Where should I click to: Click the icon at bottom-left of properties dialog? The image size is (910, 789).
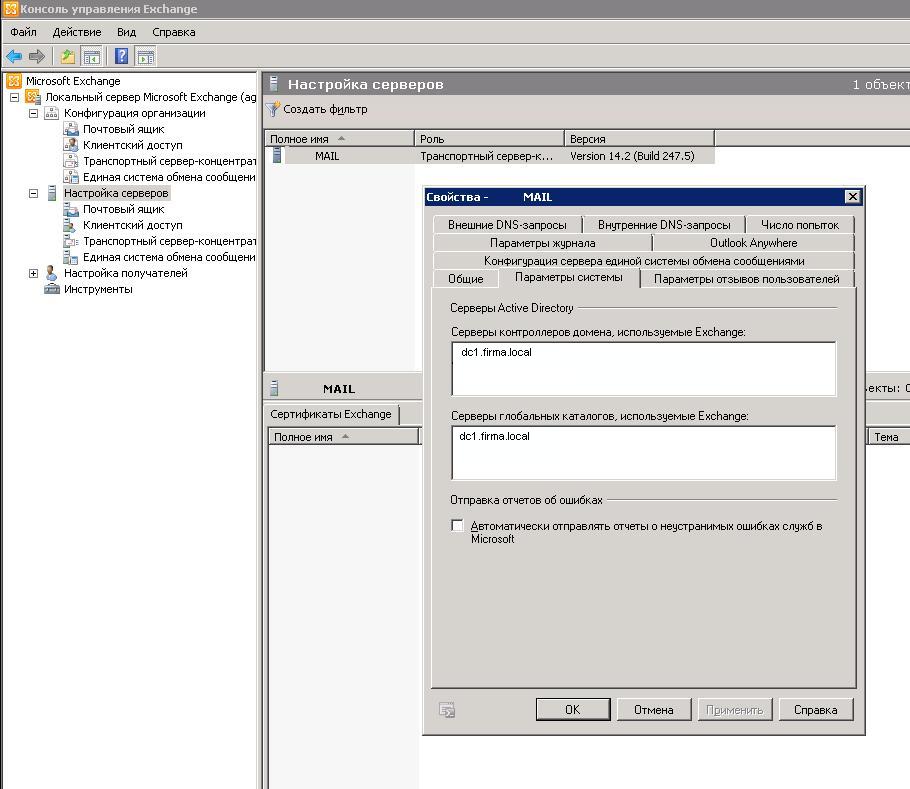pyautogui.click(x=447, y=710)
